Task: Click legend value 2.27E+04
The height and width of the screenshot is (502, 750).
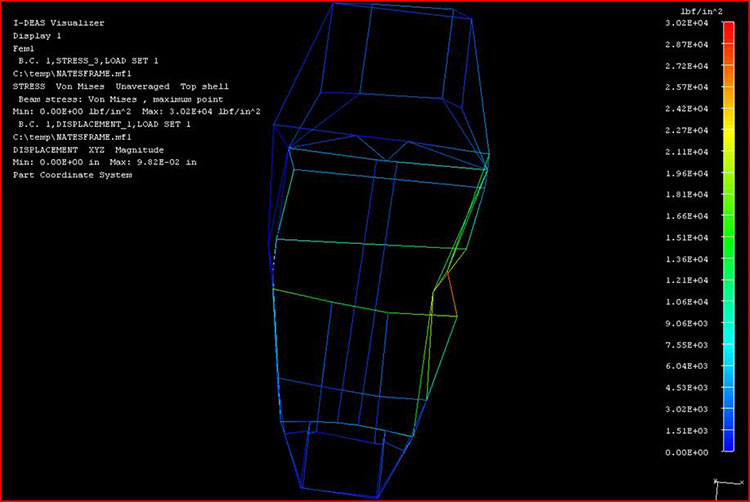Action: [x=686, y=130]
